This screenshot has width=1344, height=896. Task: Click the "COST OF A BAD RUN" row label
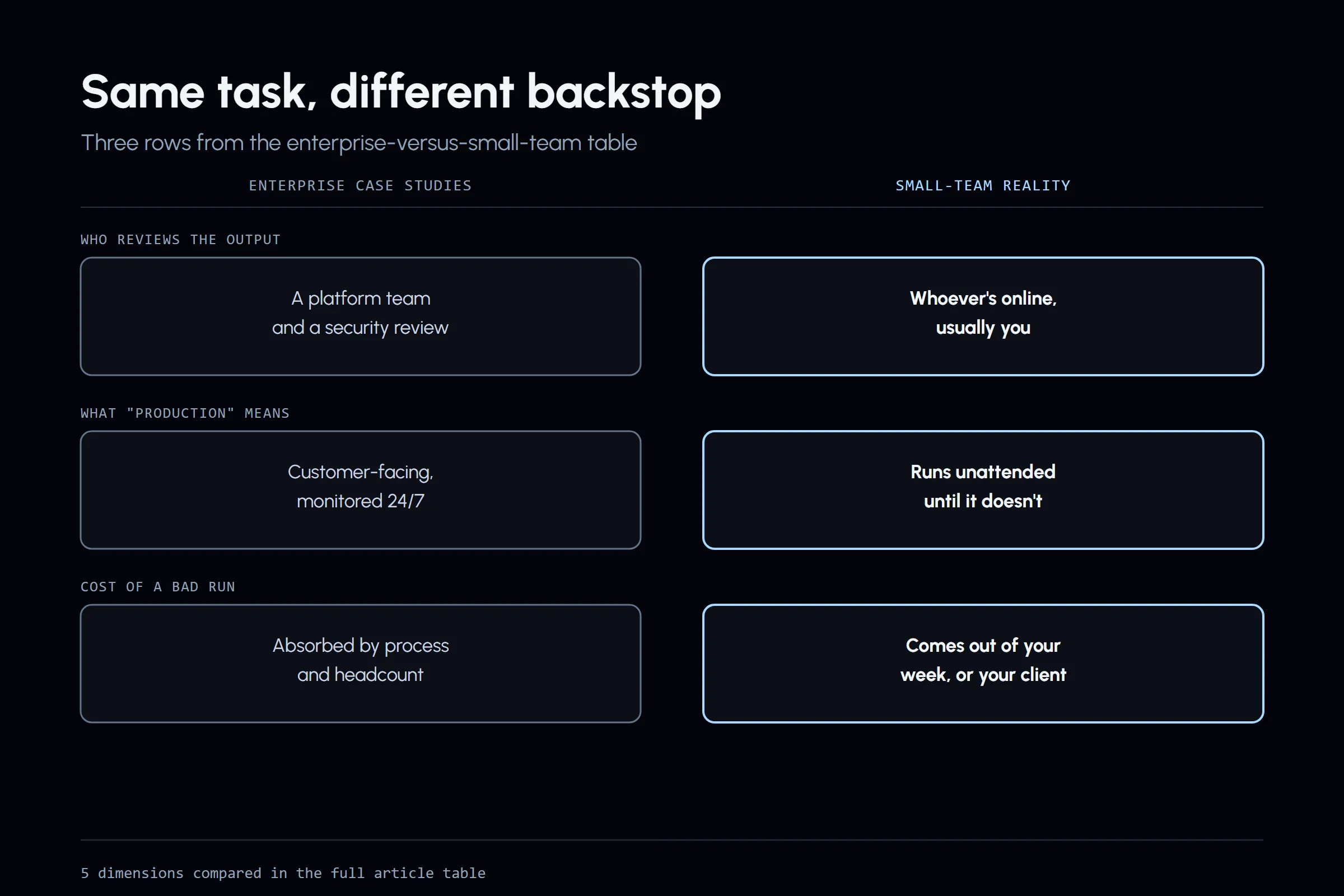click(x=158, y=587)
